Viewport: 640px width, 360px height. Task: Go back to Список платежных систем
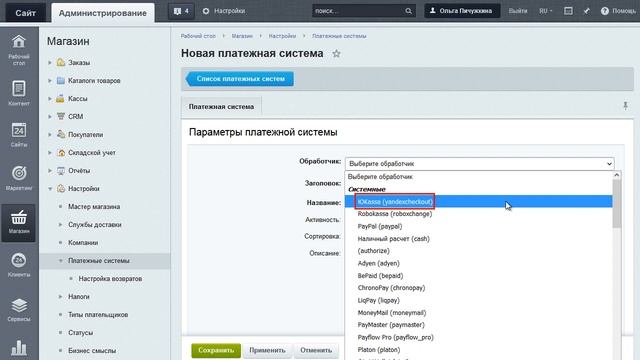click(x=240, y=79)
